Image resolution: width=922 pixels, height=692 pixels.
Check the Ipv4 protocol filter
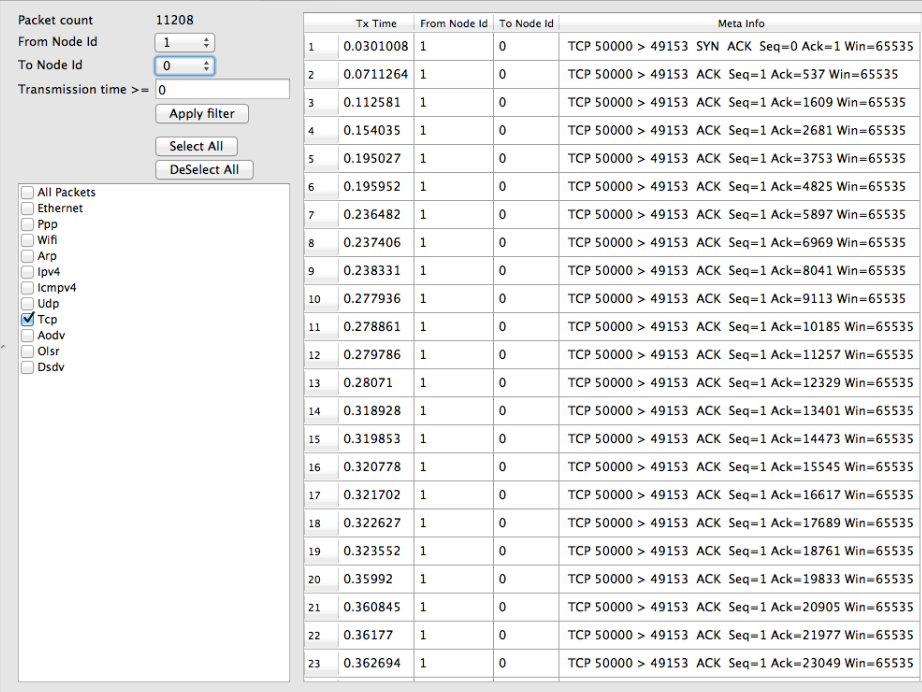click(x=27, y=271)
